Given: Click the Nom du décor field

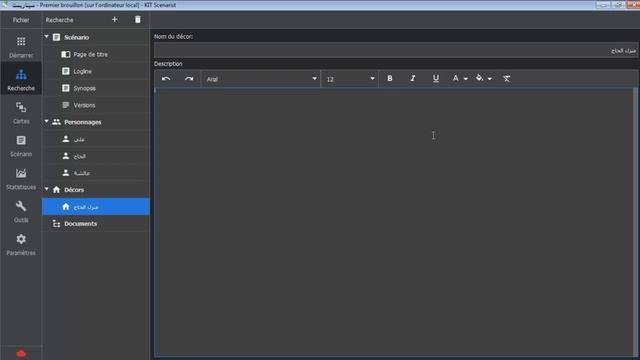Looking at the screenshot, I should 396,51.
